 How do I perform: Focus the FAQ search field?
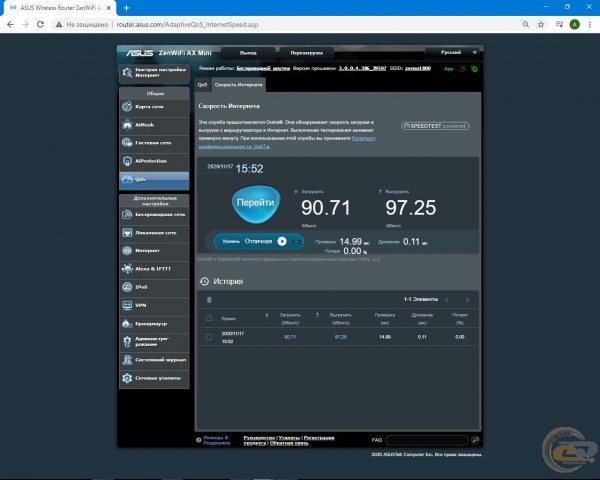click(x=427, y=440)
